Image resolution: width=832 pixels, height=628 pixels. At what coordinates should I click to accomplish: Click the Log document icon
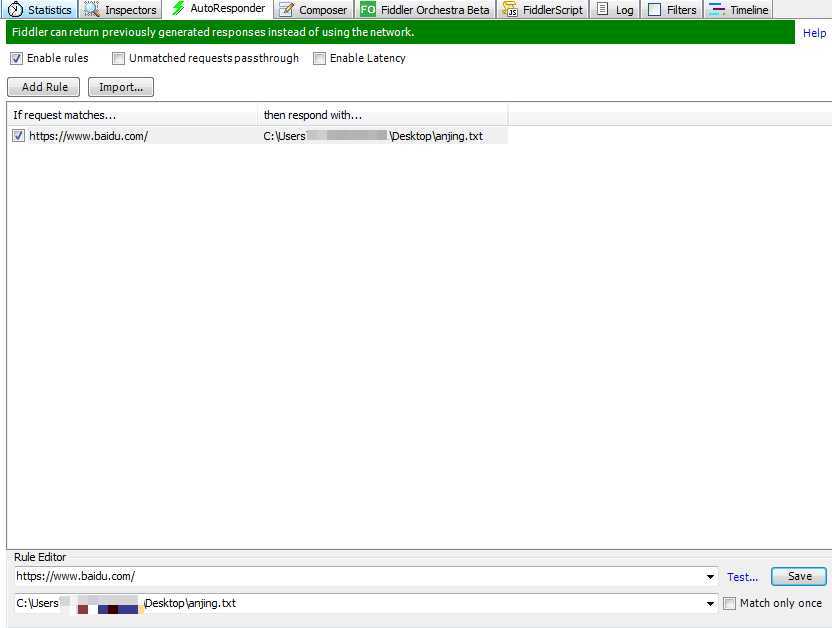pyautogui.click(x=602, y=9)
